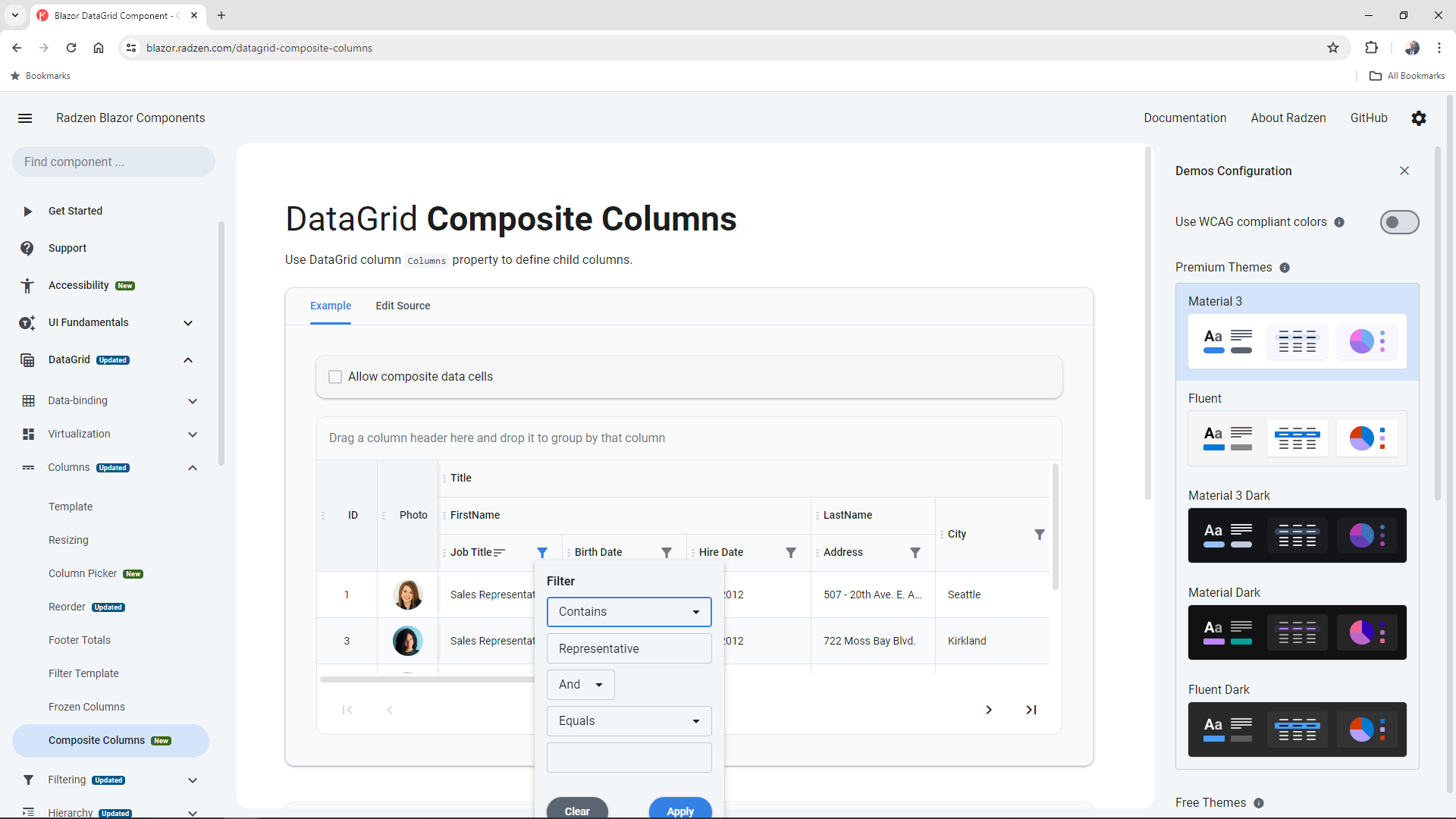Viewport: 1456px width, 819px height.
Task: Open the Documentation link
Action: 1185,118
